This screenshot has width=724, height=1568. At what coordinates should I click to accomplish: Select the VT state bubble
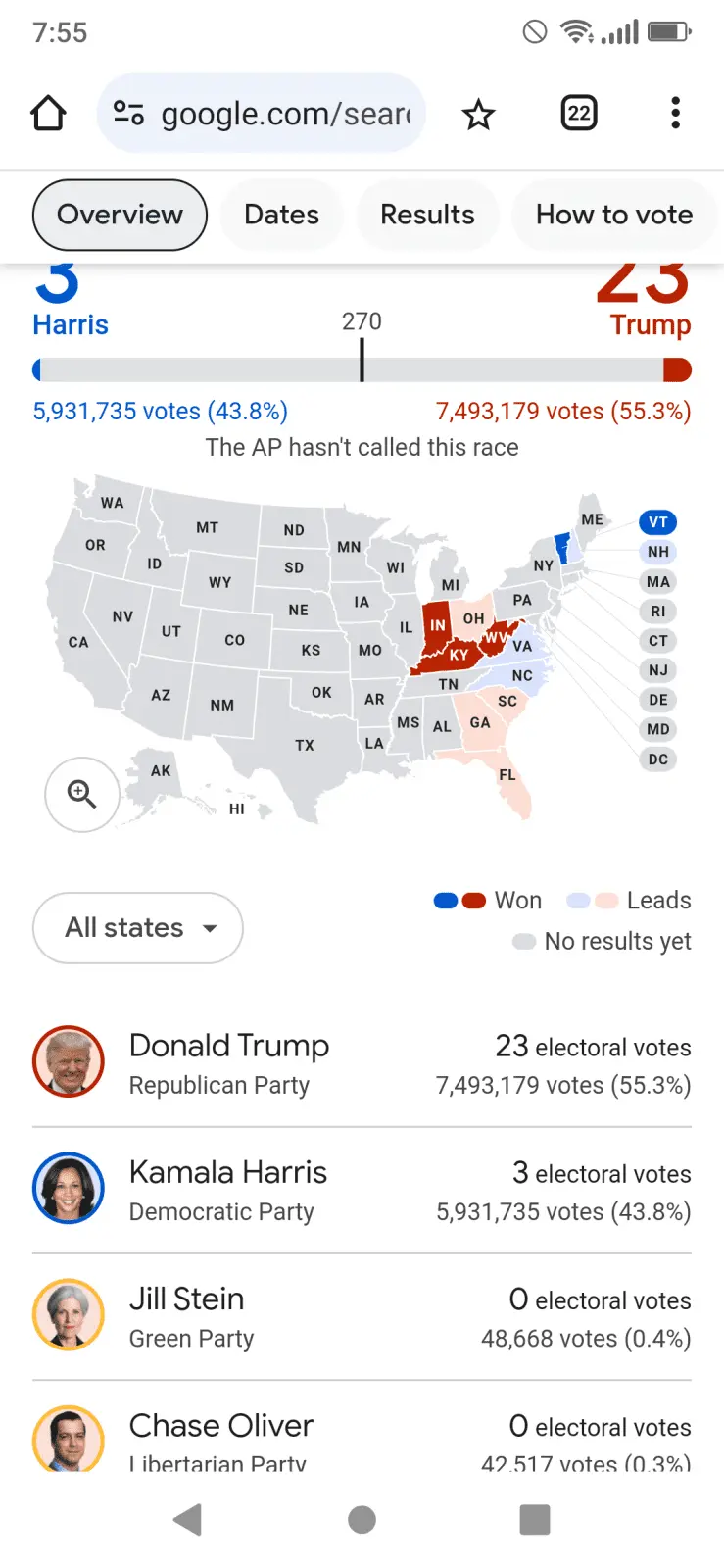[658, 522]
